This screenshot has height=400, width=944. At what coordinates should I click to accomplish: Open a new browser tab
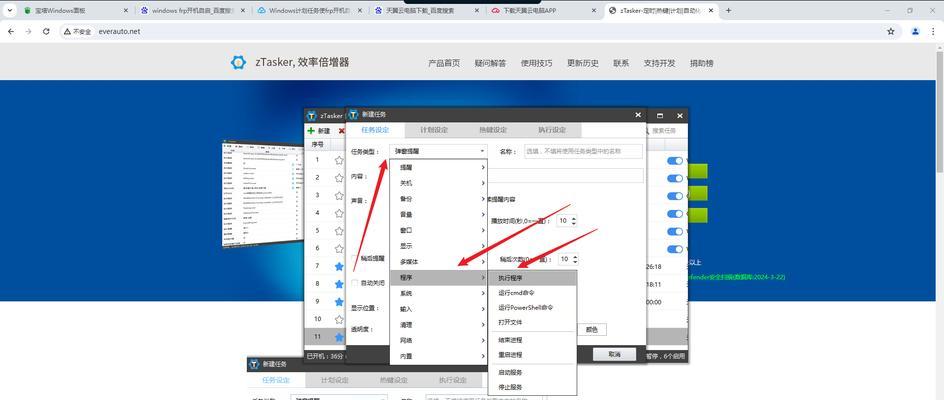728,10
